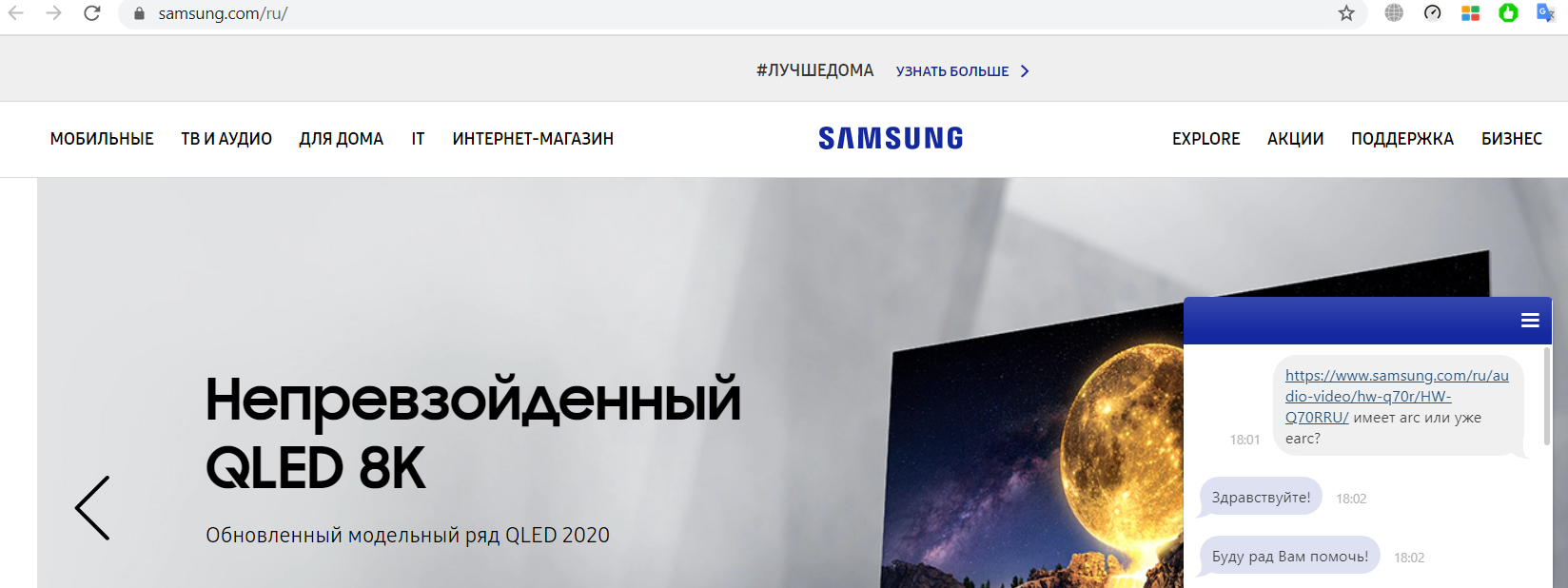Viewport: 1568px width, 588px height.
Task: Click the browser forward arrow
Action: click(53, 13)
